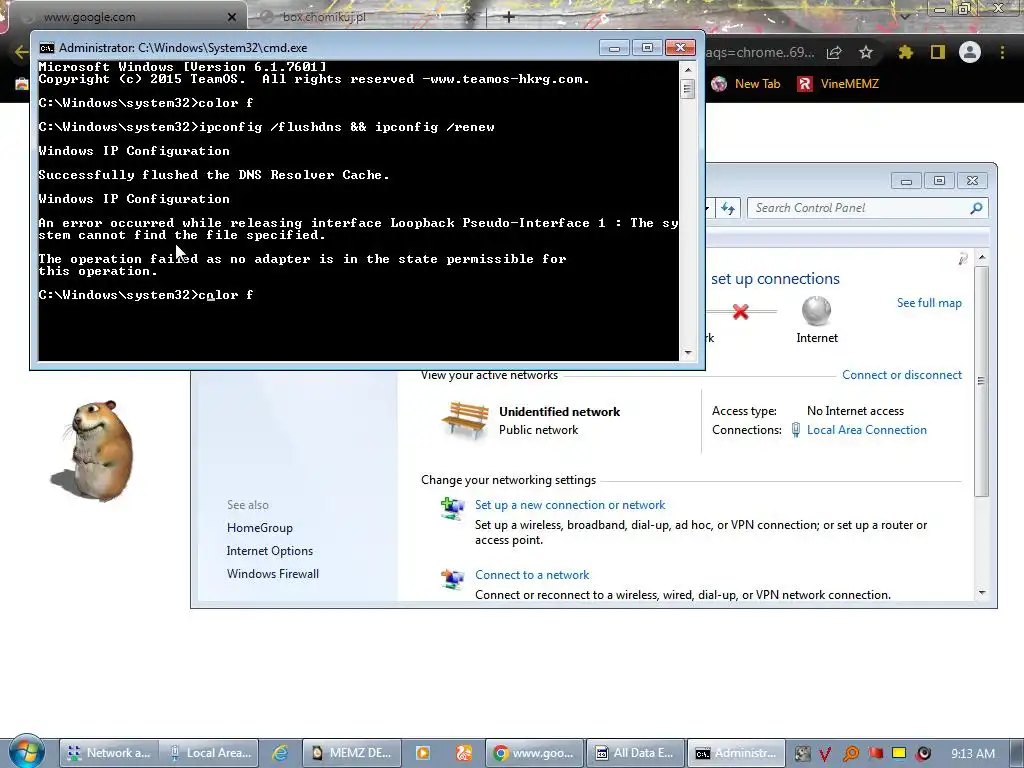Click Control Panel scrollbar down arrow
The image size is (1024, 768).
(982, 593)
